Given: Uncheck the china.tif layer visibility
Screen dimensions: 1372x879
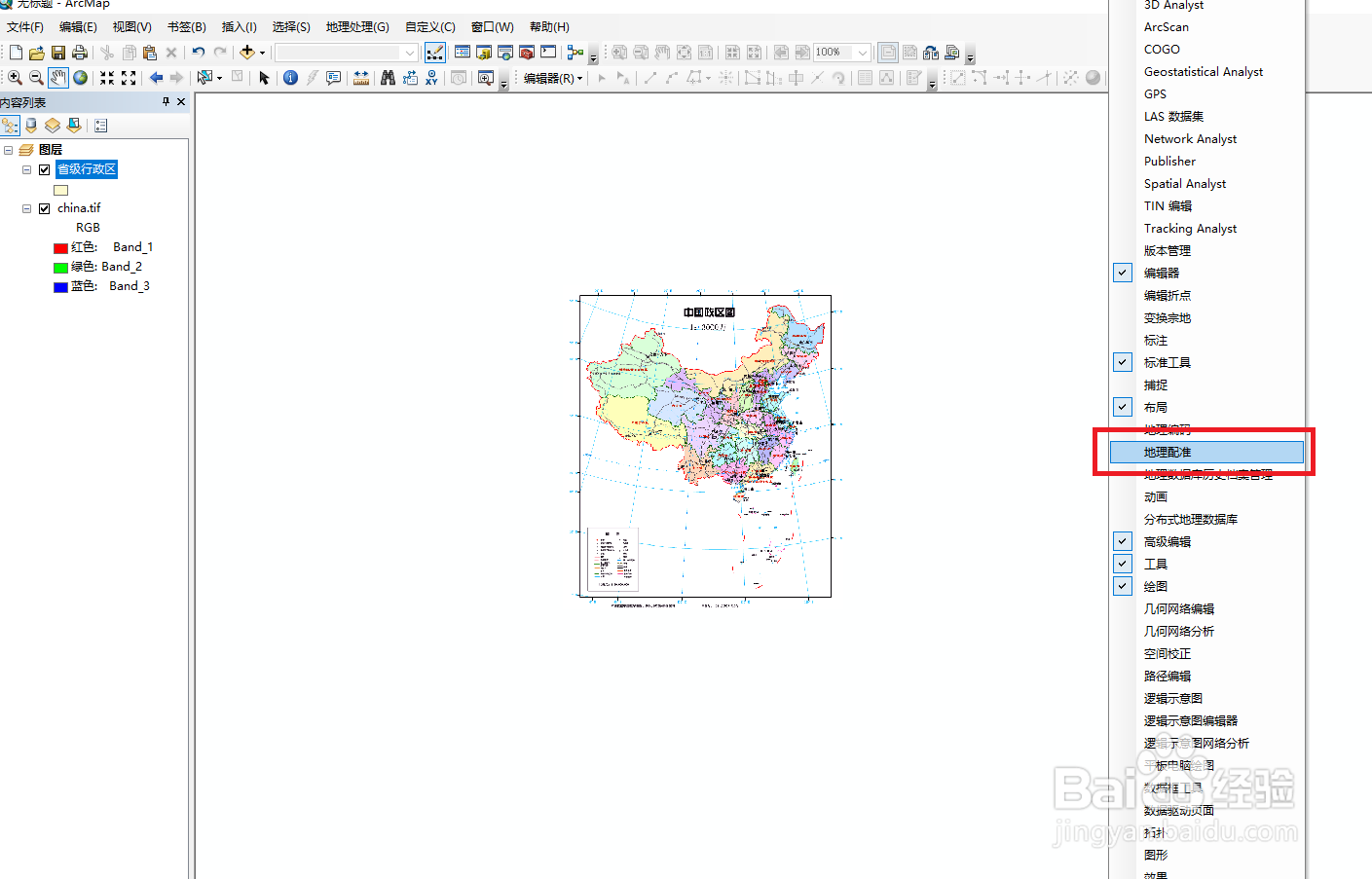Looking at the screenshot, I should [45, 208].
